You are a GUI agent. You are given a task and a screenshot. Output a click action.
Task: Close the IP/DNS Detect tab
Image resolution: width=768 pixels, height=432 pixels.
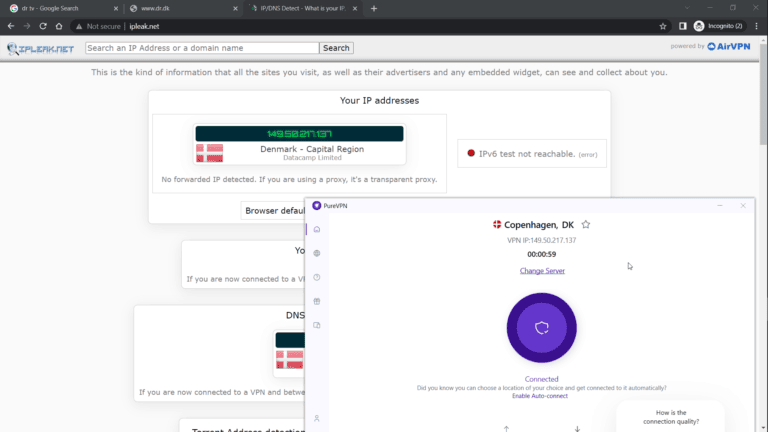[355, 8]
